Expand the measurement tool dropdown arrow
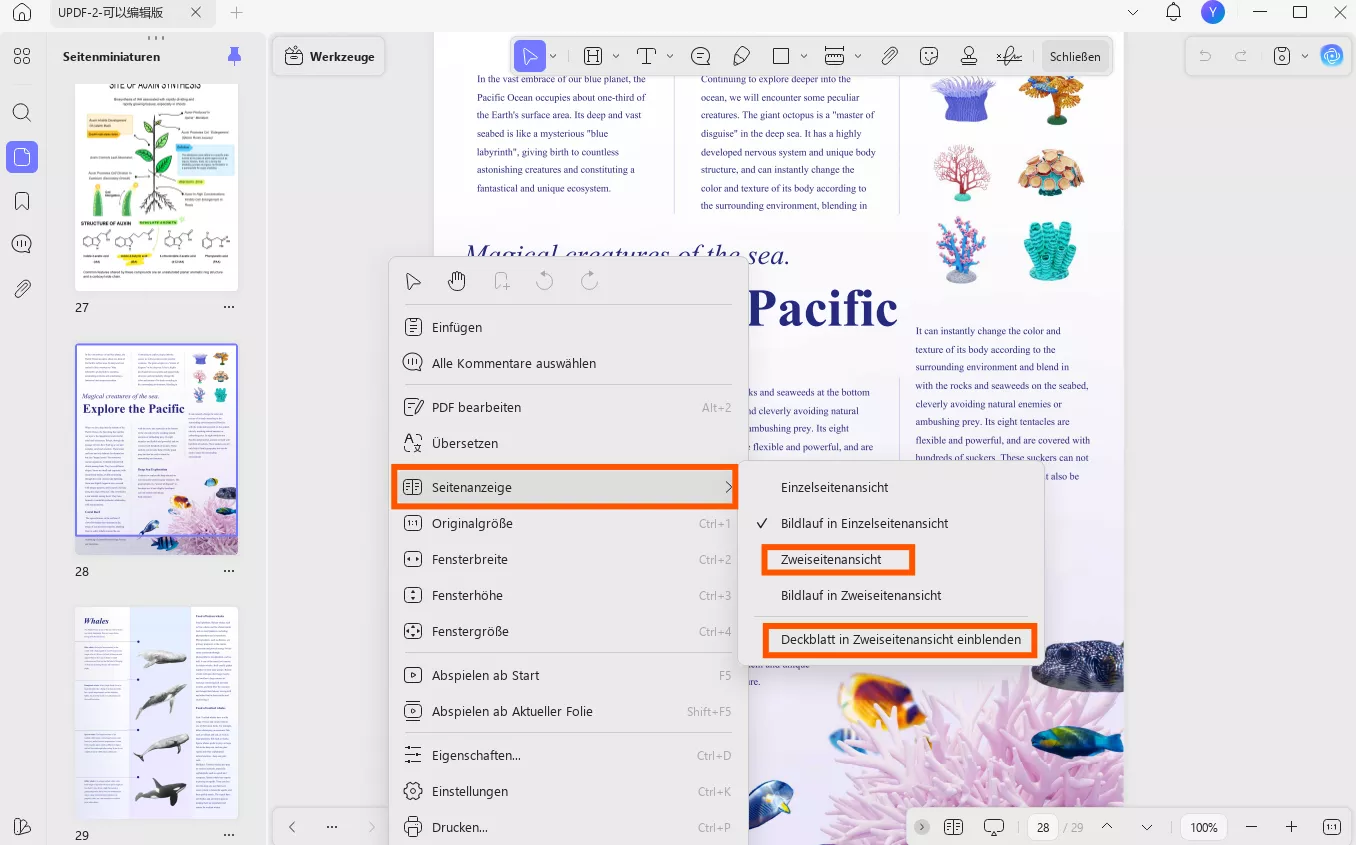This screenshot has width=1356, height=845. point(858,56)
